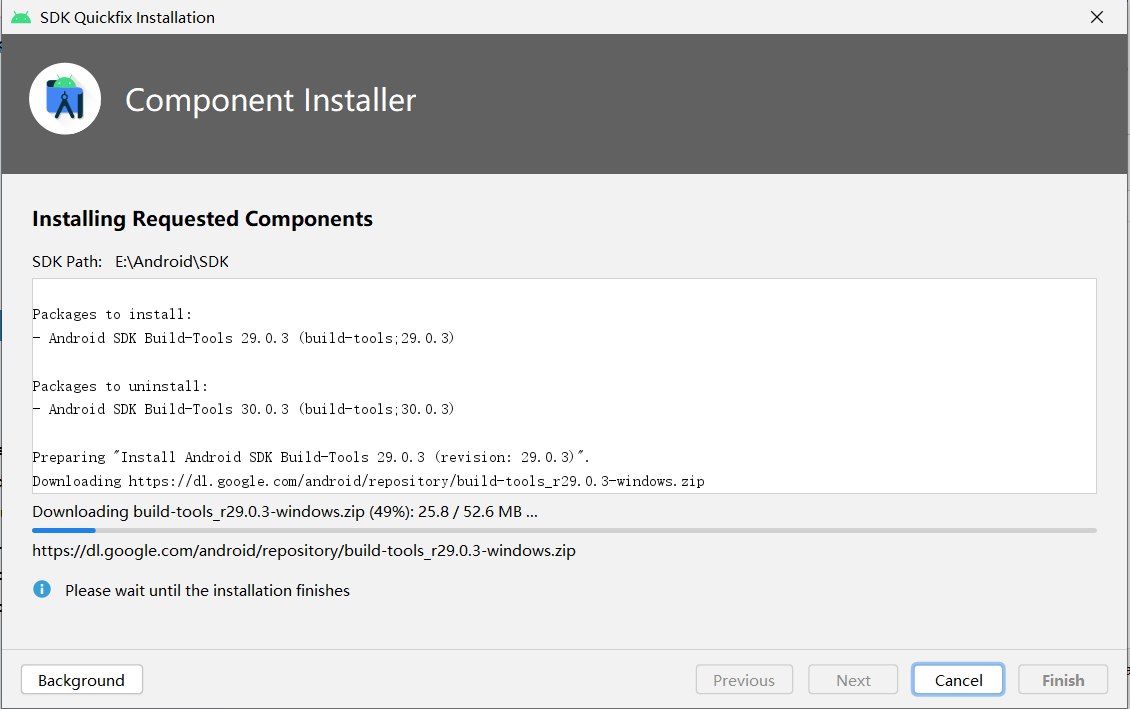This screenshot has width=1130, height=709.
Task: Click the installer logo left of Component Installer text
Action: tap(64, 98)
